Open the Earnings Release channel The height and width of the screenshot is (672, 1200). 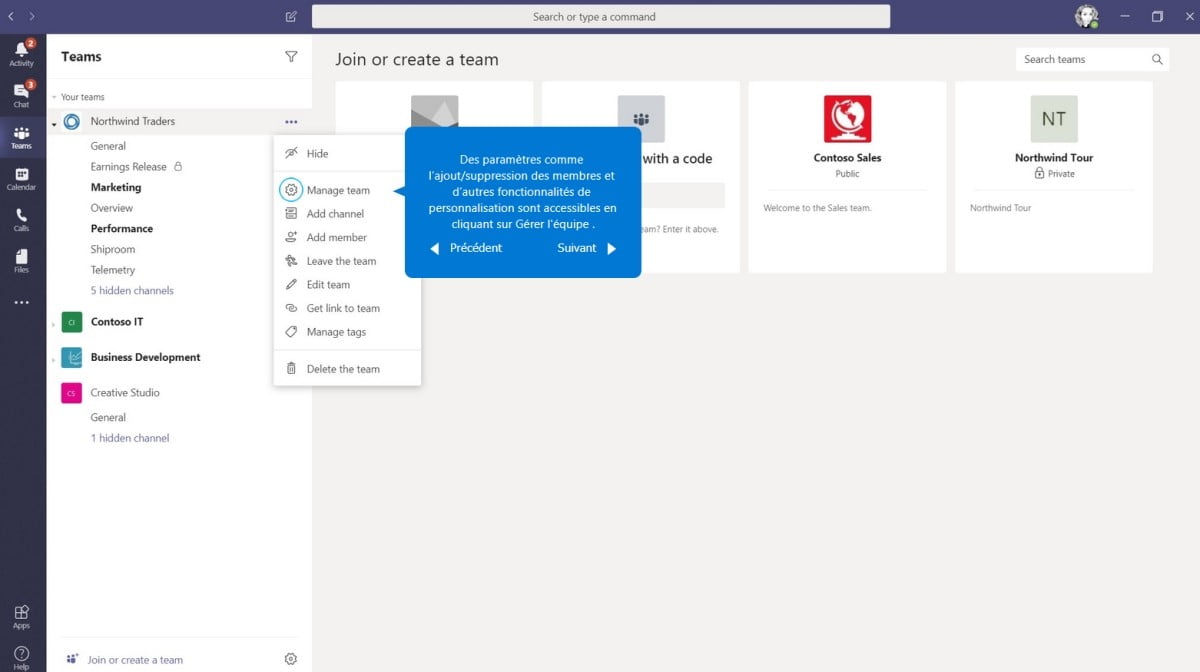point(129,167)
